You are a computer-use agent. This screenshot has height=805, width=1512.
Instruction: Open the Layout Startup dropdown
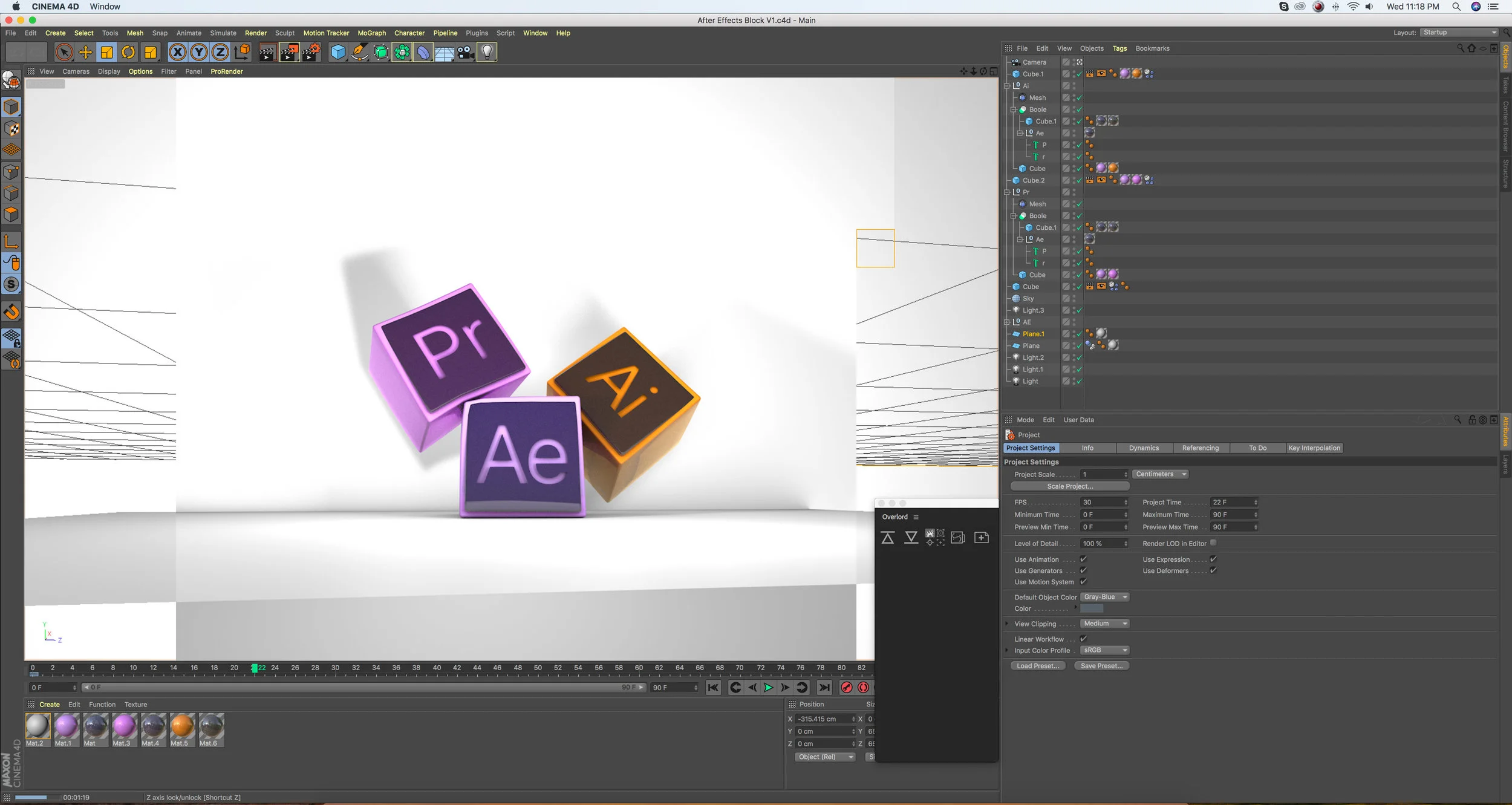click(1459, 33)
